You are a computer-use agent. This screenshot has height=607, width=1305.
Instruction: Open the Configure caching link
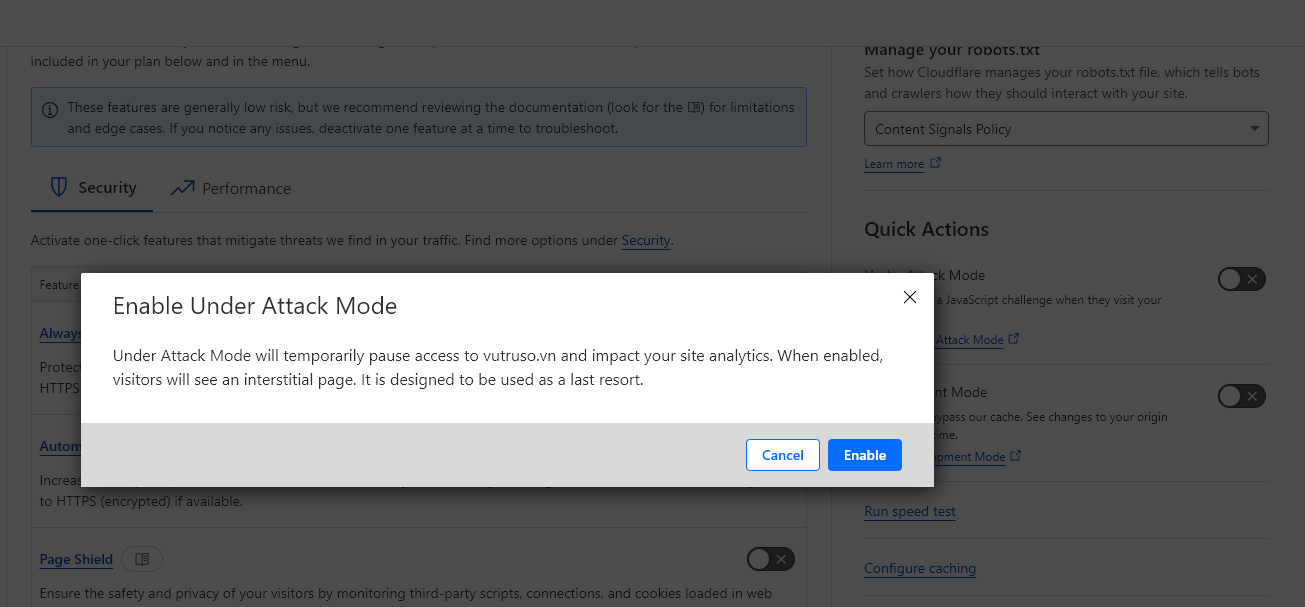tap(919, 568)
